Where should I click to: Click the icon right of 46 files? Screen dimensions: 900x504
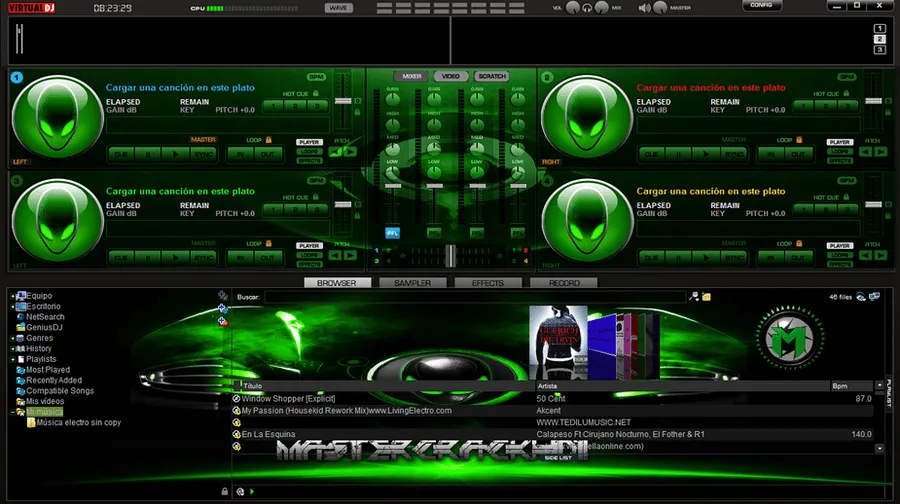(861, 297)
